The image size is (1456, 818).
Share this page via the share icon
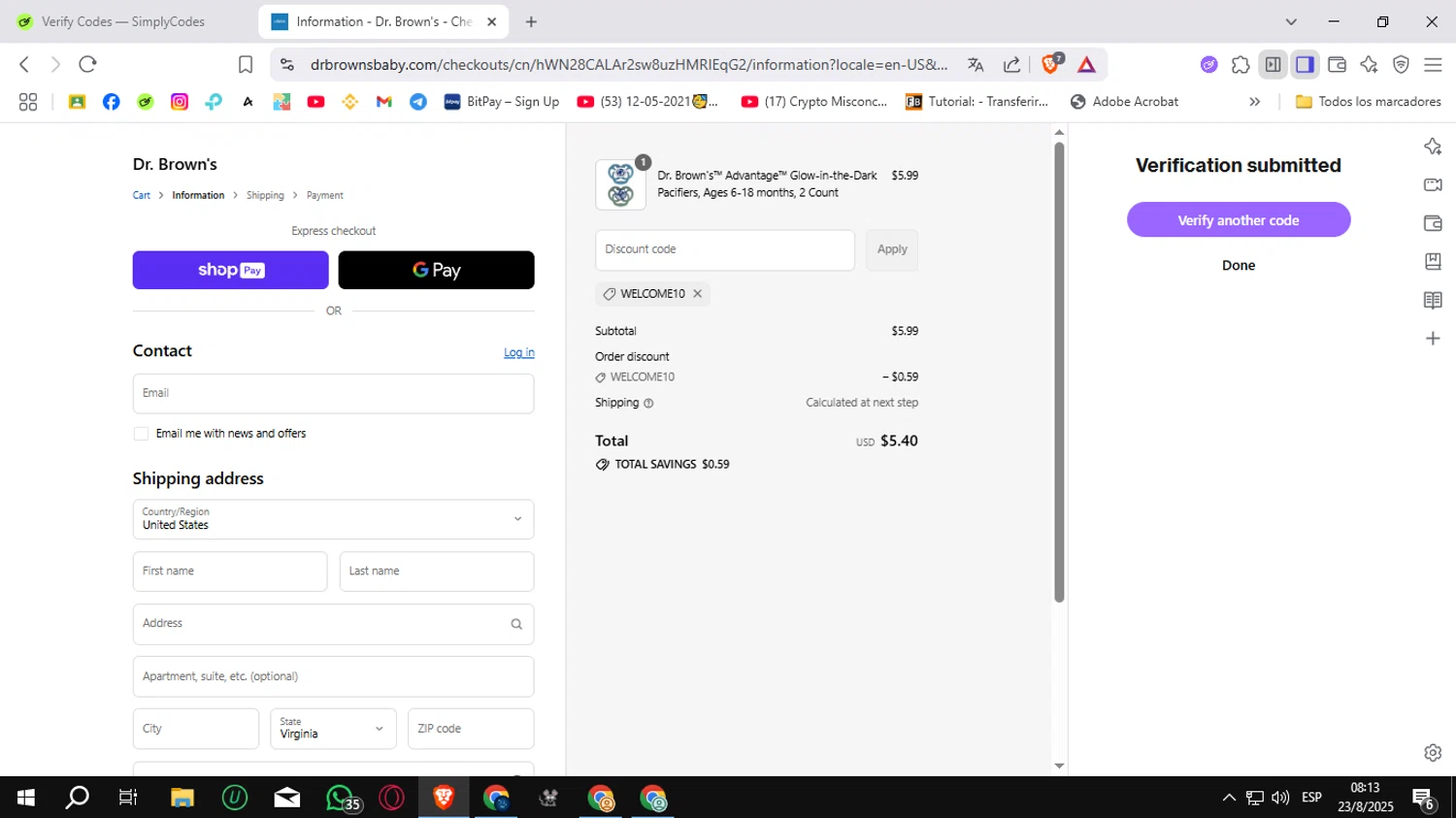(1011, 64)
